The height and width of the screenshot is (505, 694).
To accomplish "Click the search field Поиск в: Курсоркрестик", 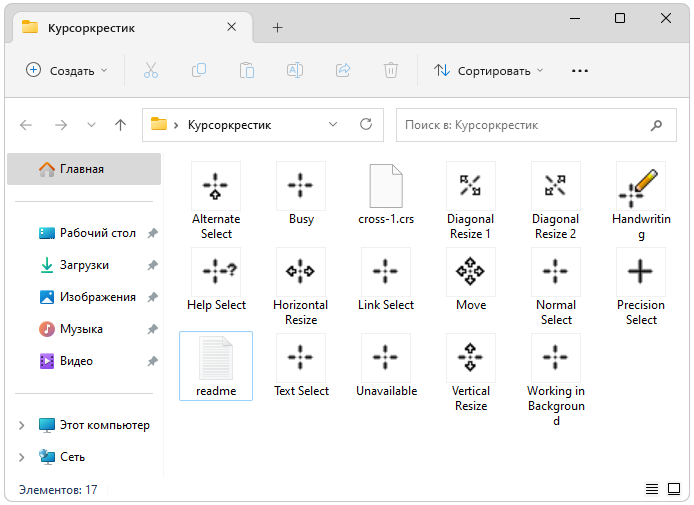I will tap(536, 125).
